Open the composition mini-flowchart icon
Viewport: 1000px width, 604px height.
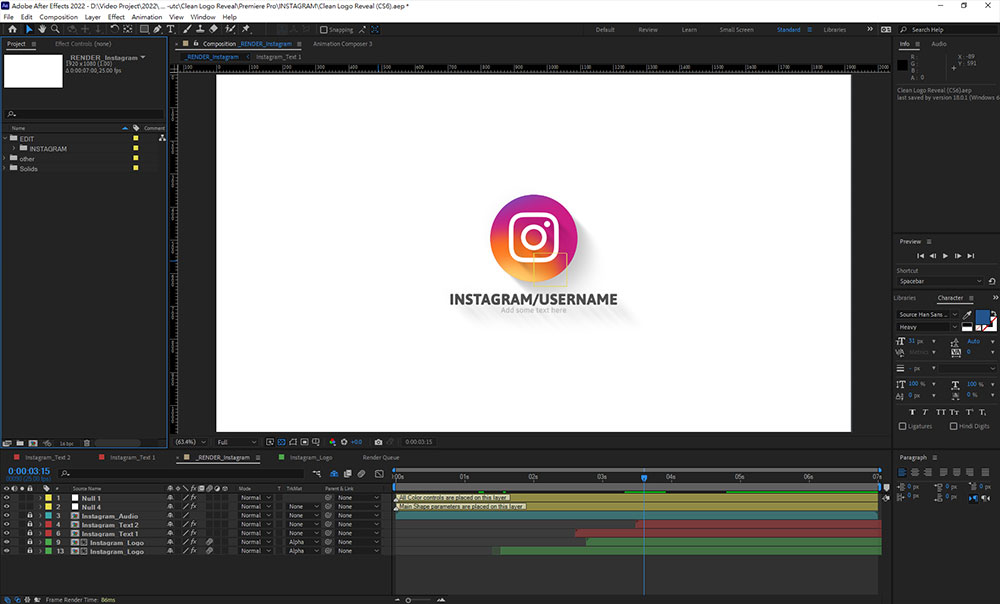click(x=317, y=474)
